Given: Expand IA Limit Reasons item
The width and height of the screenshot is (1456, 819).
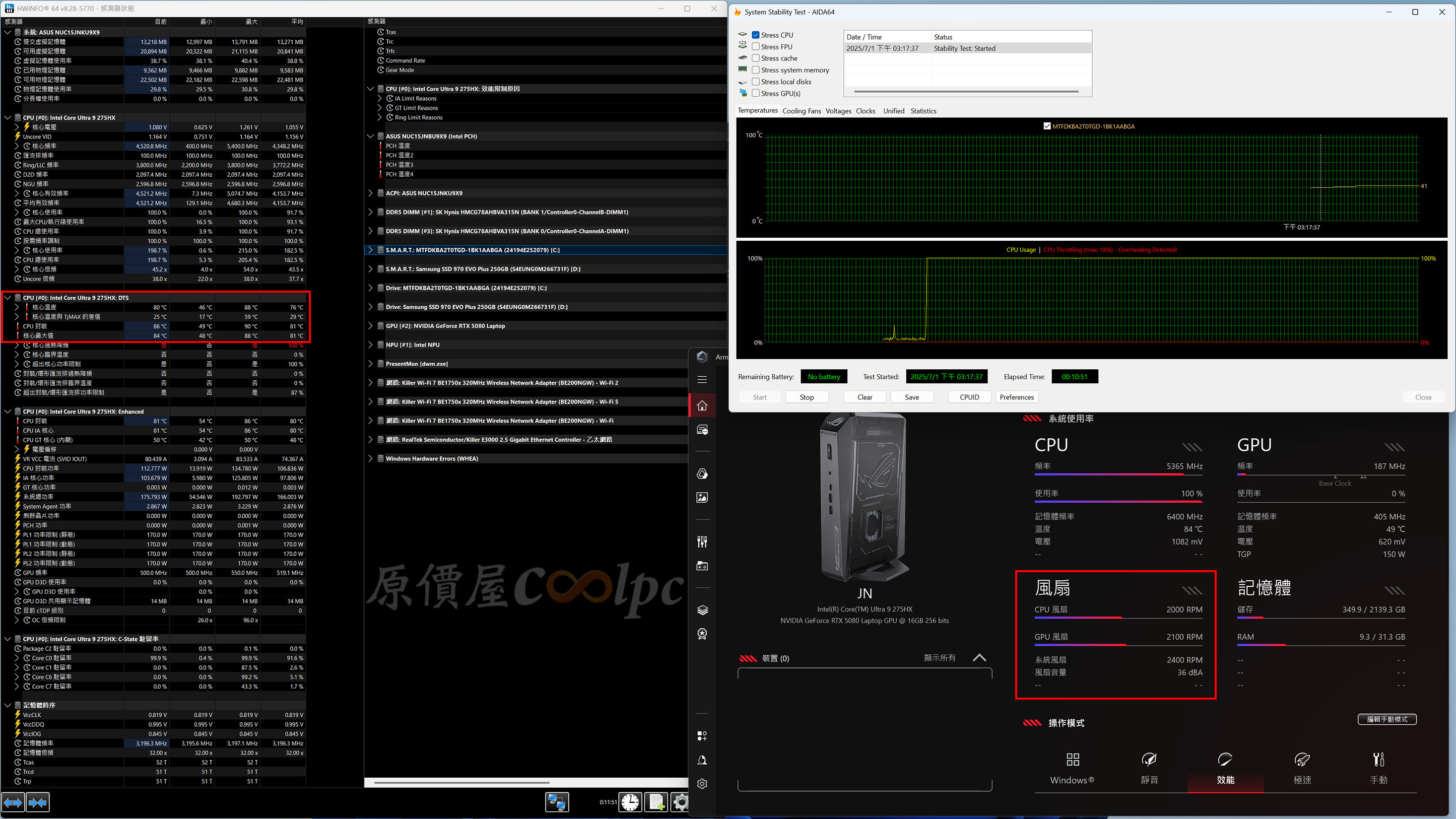Looking at the screenshot, I should [380, 98].
